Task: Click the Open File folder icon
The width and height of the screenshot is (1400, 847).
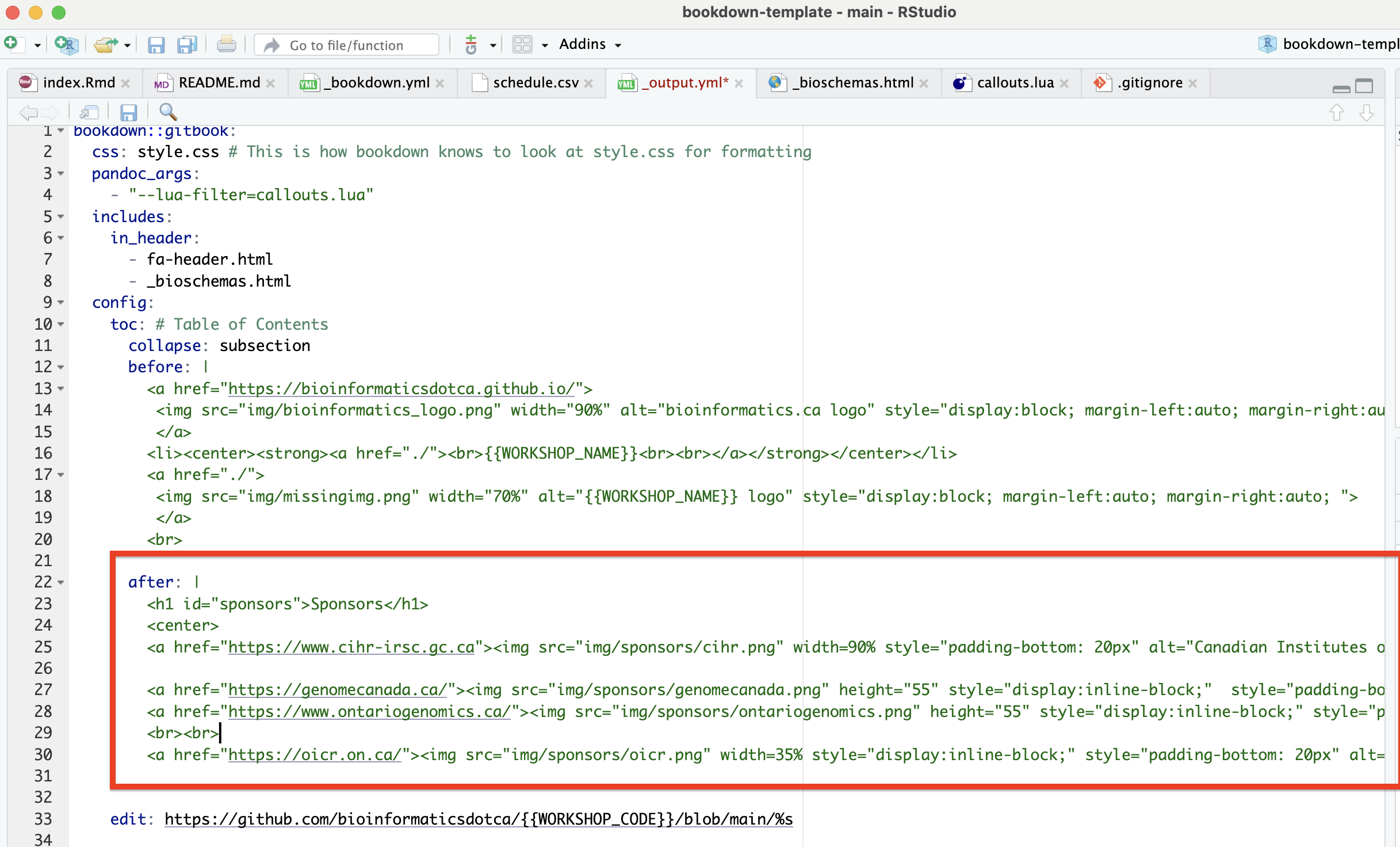Action: coord(106,44)
